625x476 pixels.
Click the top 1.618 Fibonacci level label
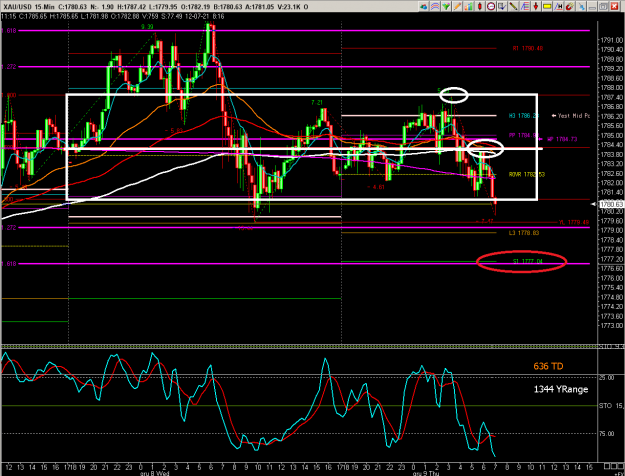(9, 30)
